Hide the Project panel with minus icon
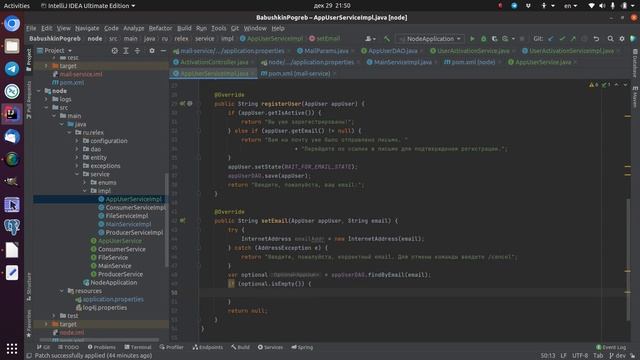The image size is (640, 360). (x=163, y=51)
